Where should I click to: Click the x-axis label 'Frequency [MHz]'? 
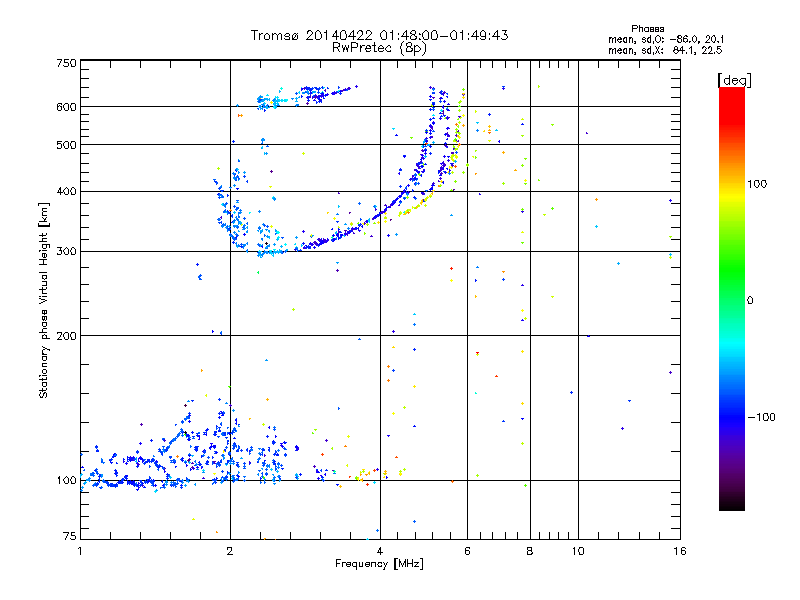click(x=379, y=564)
